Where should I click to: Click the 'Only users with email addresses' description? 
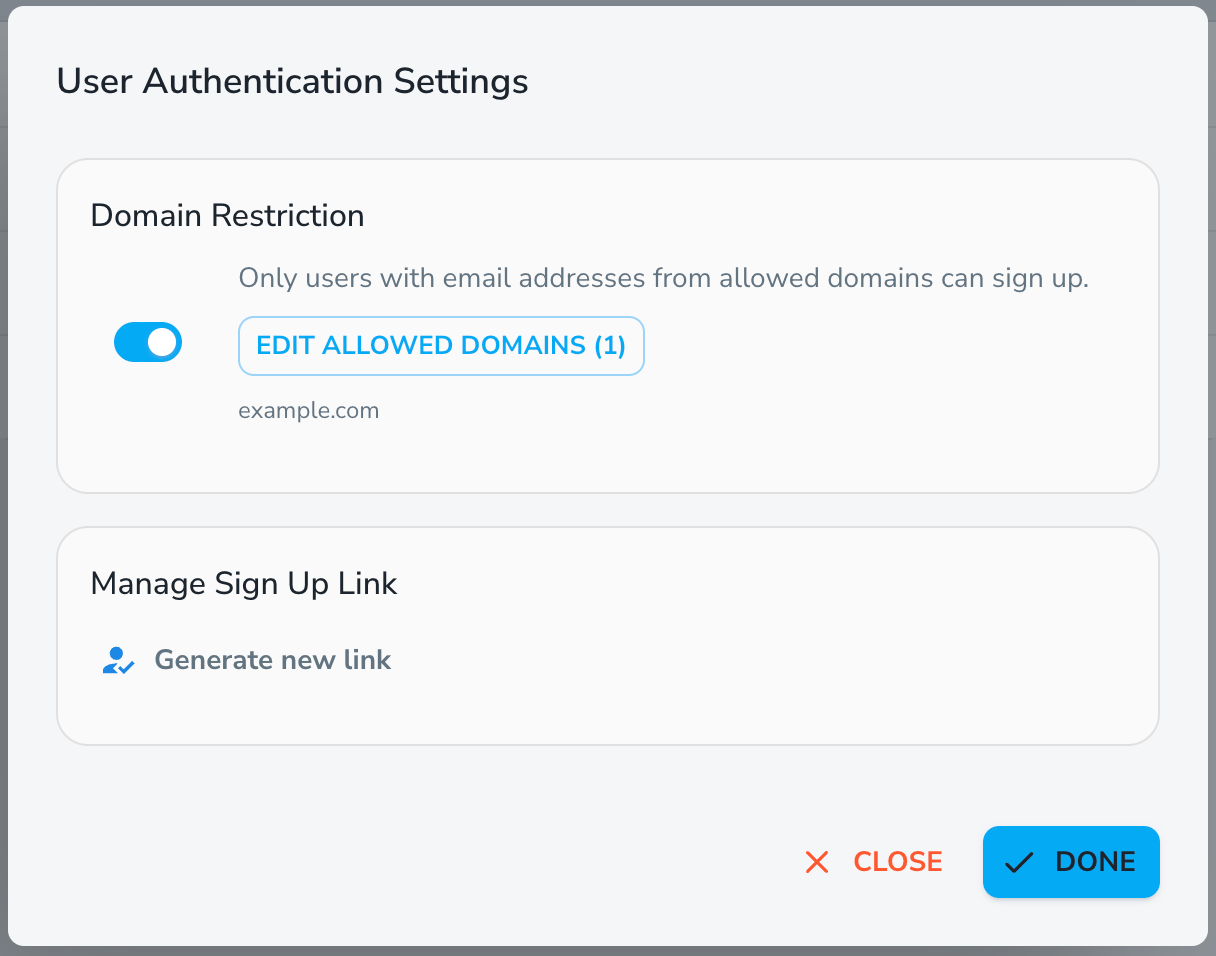(663, 278)
